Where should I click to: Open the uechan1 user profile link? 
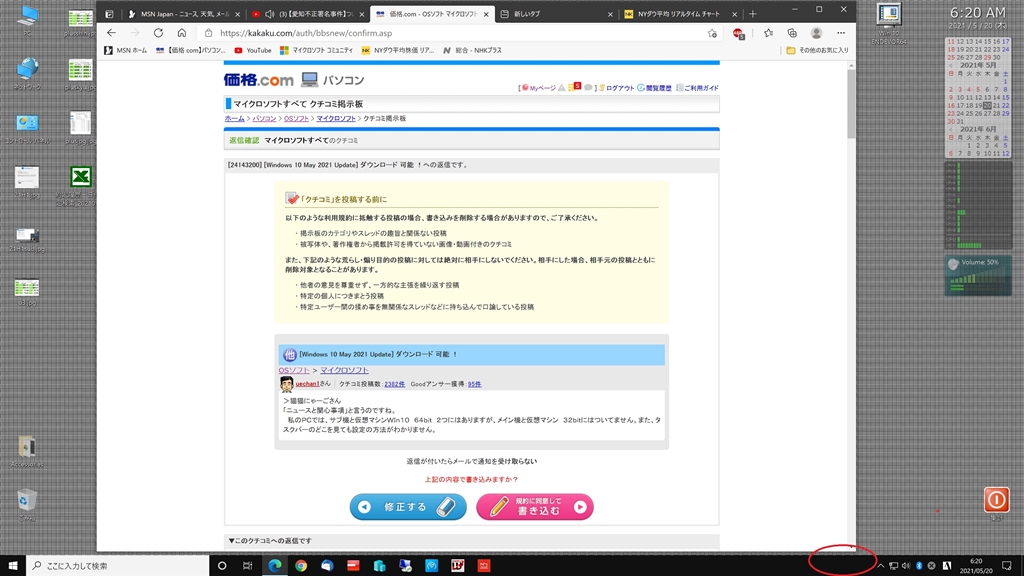pos(308,384)
